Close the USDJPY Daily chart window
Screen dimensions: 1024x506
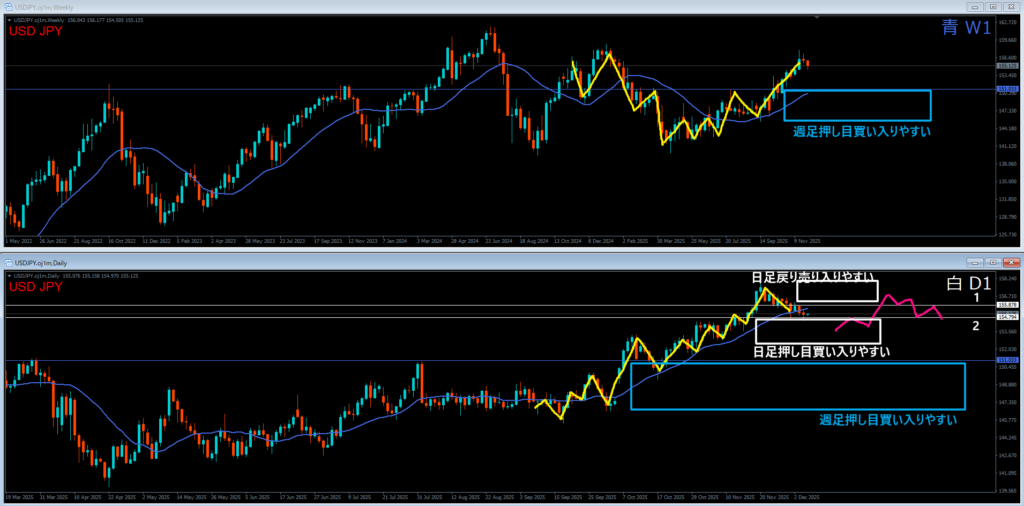coord(1010,262)
